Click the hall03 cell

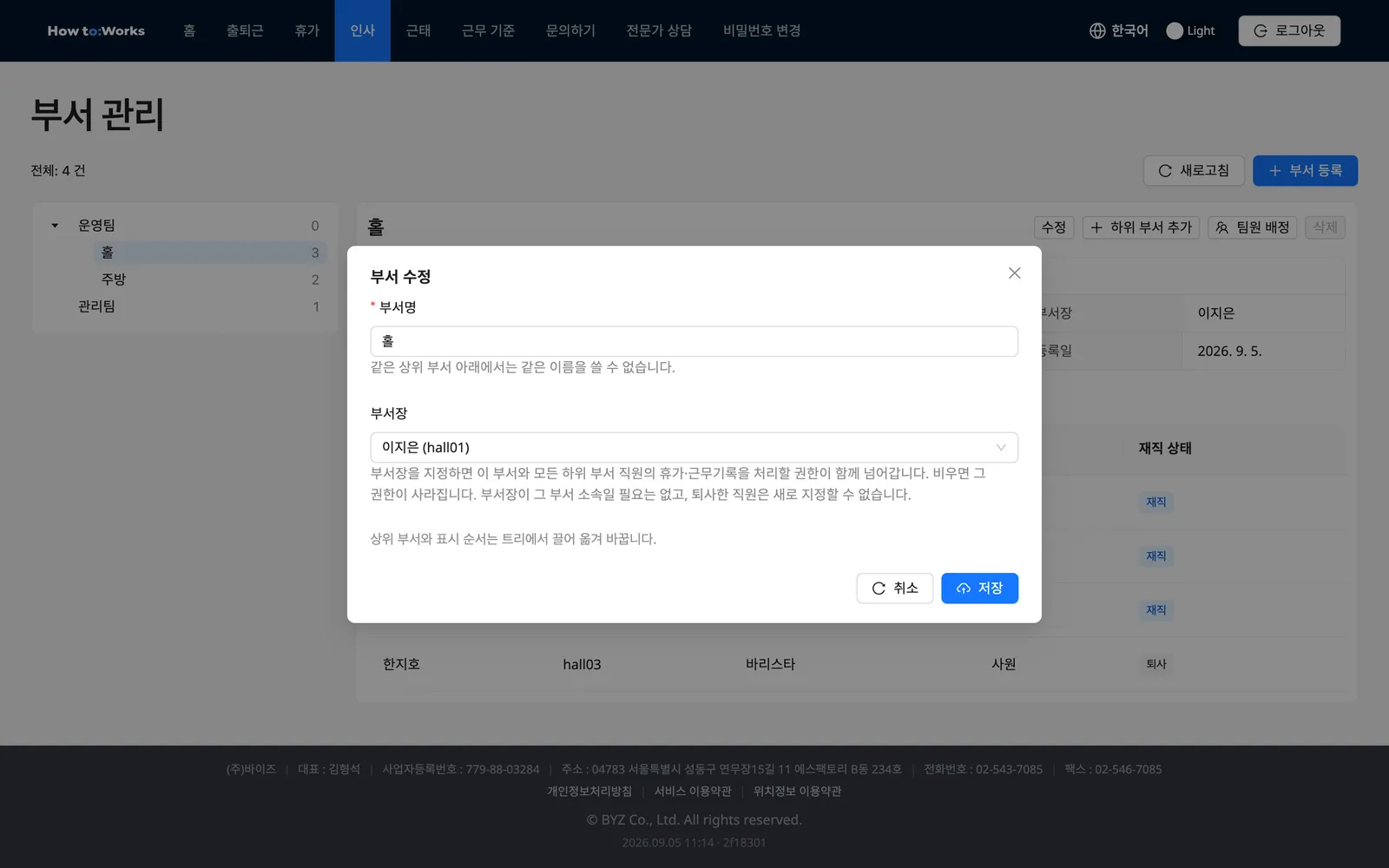point(582,664)
